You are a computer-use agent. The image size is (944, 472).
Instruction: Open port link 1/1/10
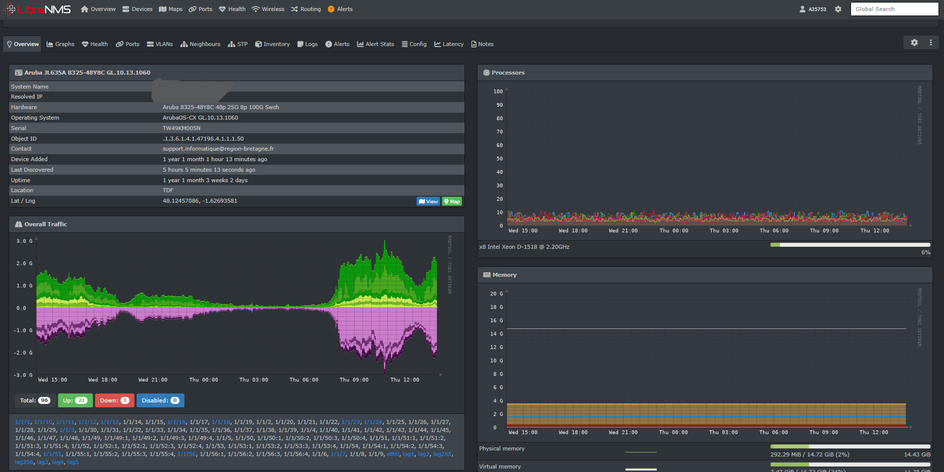43,422
